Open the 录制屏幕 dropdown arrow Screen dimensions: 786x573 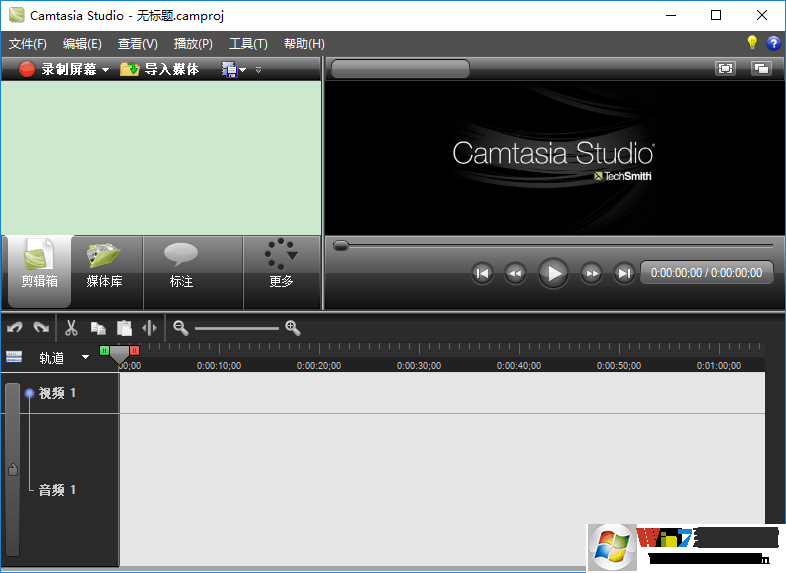pos(105,70)
